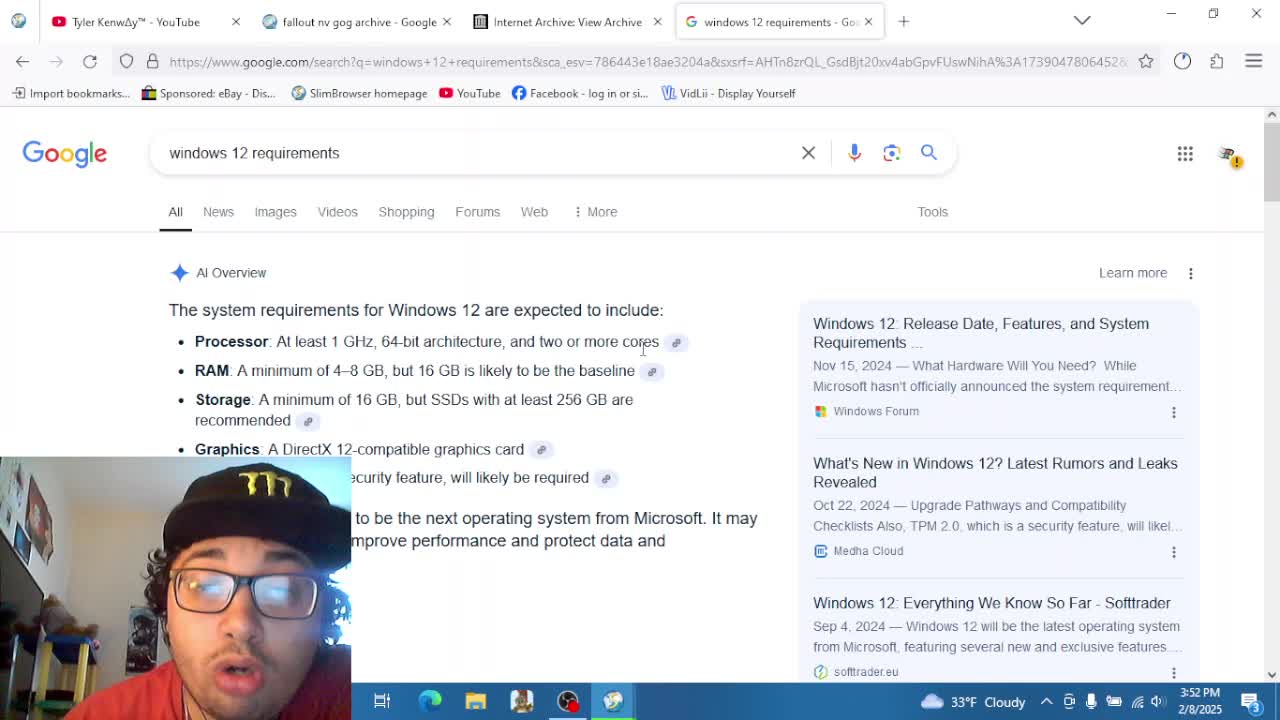Click the site security padlock icon
The width and height of the screenshot is (1280, 720).
pyautogui.click(x=153, y=62)
